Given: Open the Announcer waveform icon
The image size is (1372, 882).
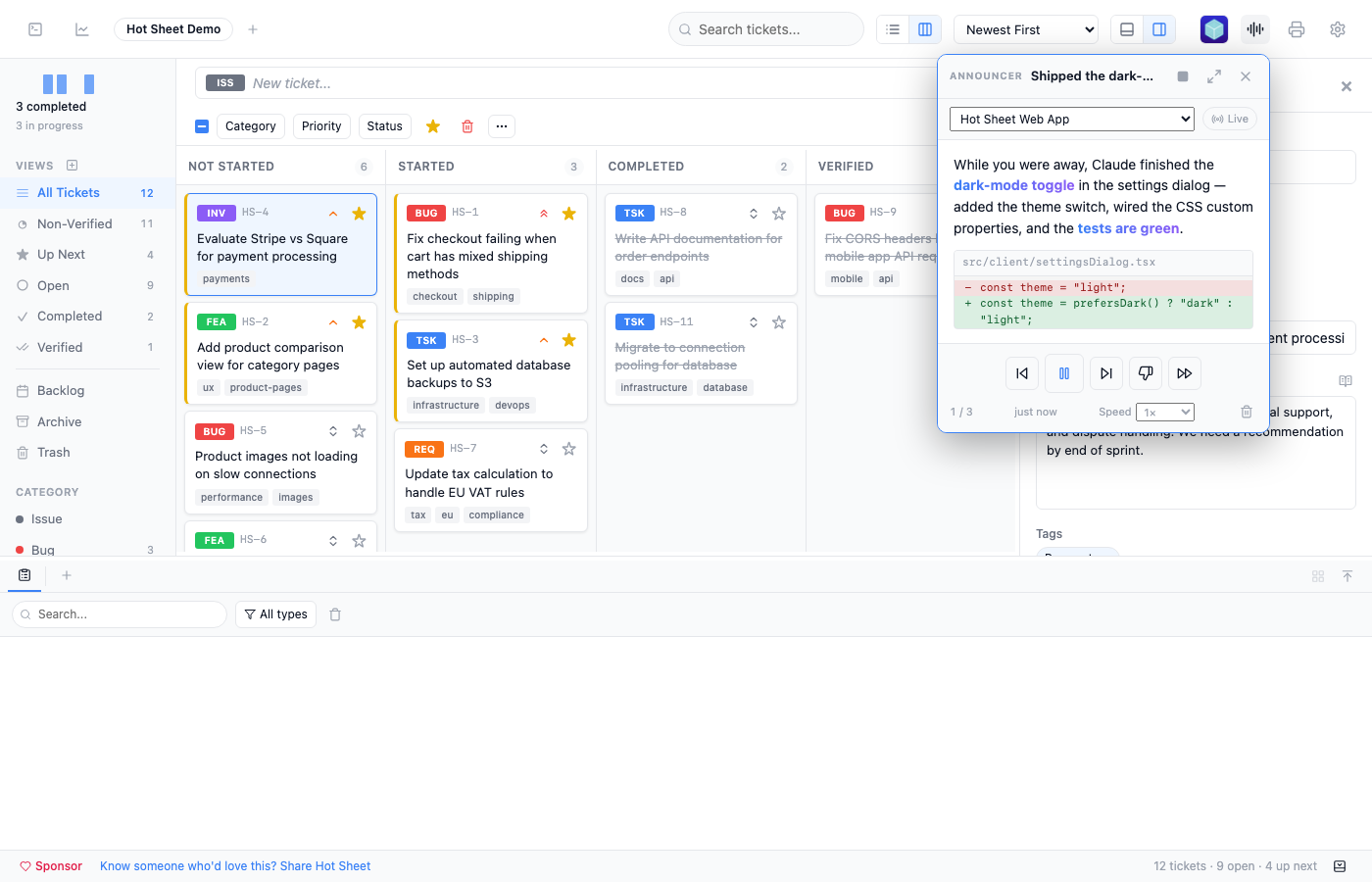Looking at the screenshot, I should click(x=1255, y=29).
